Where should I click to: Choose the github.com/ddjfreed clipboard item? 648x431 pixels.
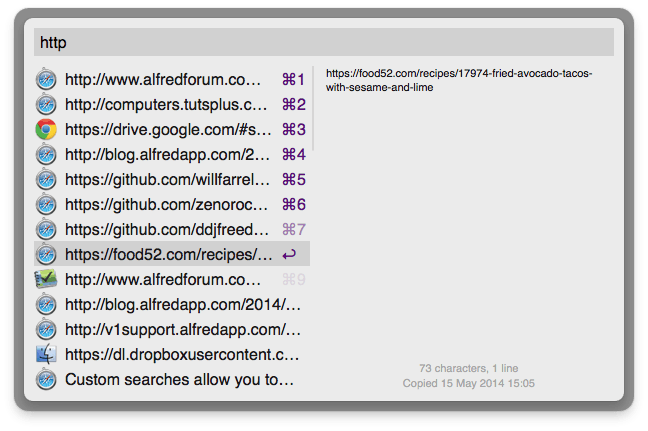coord(172,229)
